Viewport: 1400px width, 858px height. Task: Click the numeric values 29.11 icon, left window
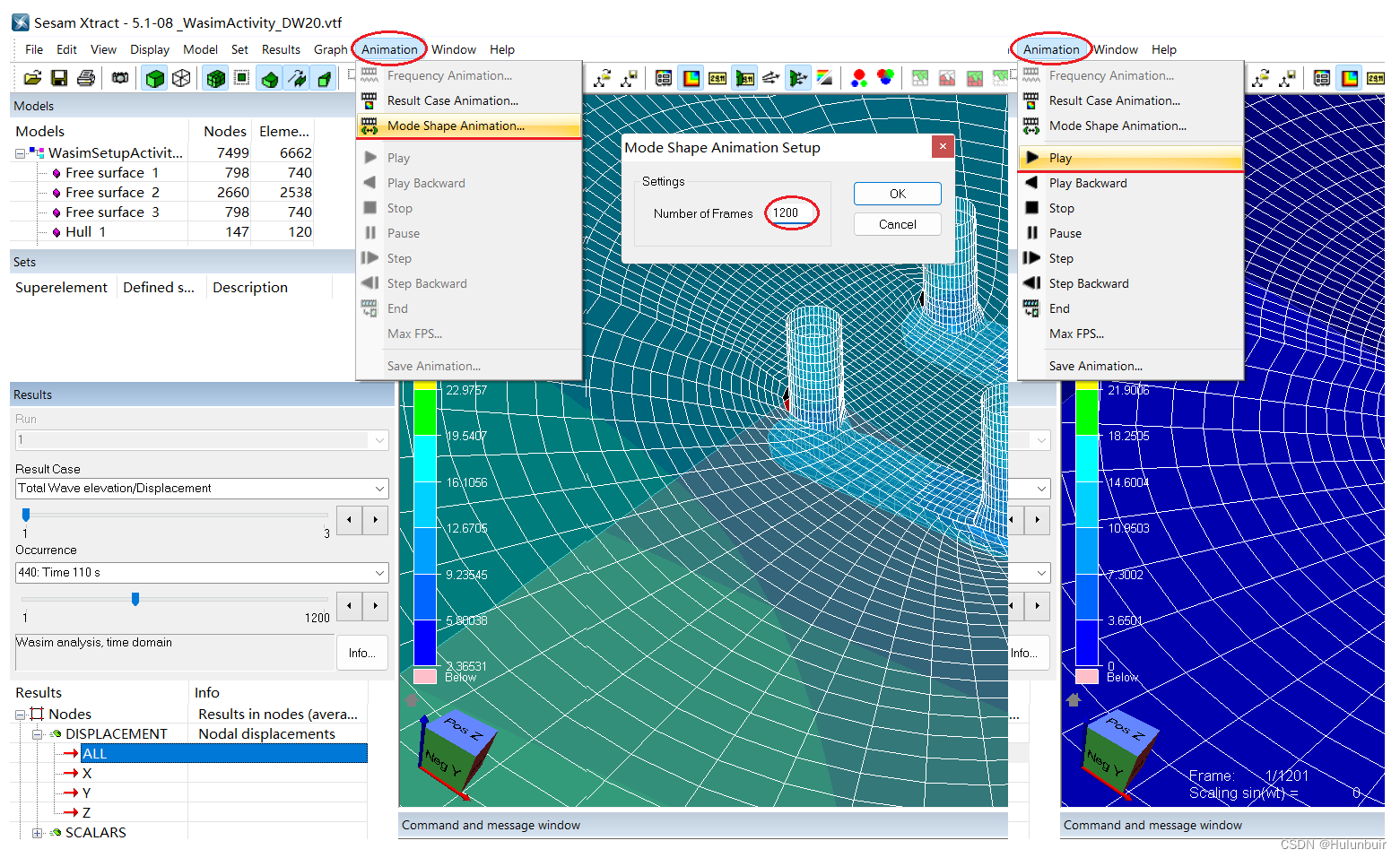pyautogui.click(x=717, y=78)
